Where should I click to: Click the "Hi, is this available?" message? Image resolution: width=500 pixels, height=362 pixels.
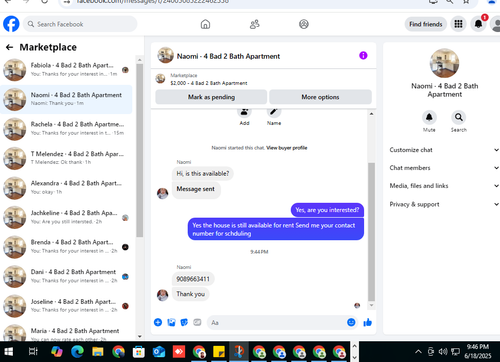click(203, 174)
